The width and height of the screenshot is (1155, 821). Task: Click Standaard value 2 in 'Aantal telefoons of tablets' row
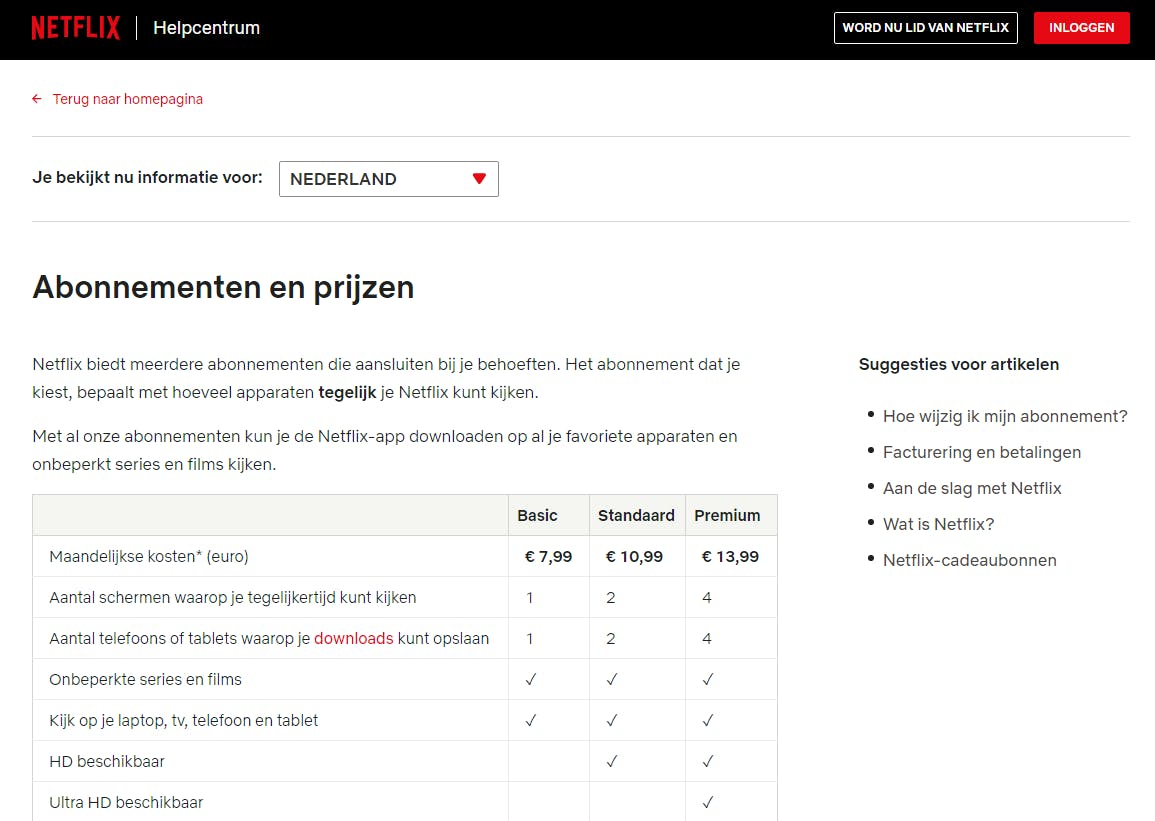point(611,638)
